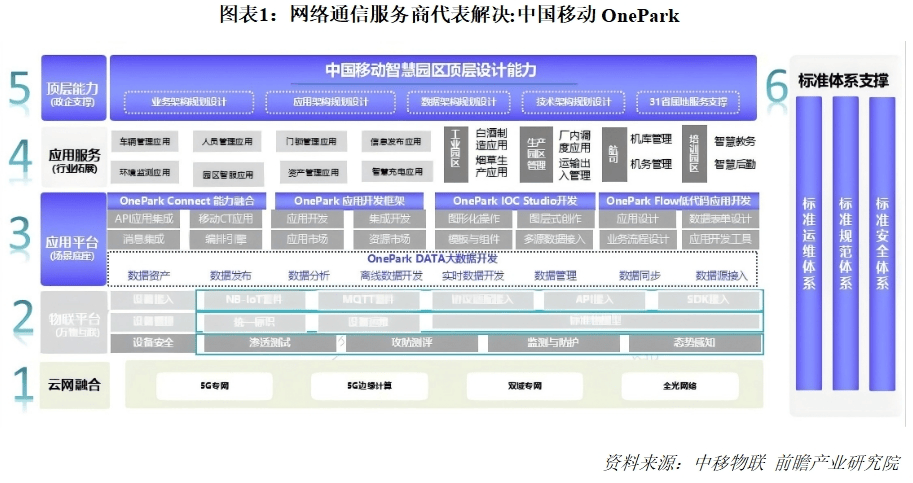Click the 数据资产 item under OnePark DATA
This screenshot has width=913, height=483.
tap(148, 275)
